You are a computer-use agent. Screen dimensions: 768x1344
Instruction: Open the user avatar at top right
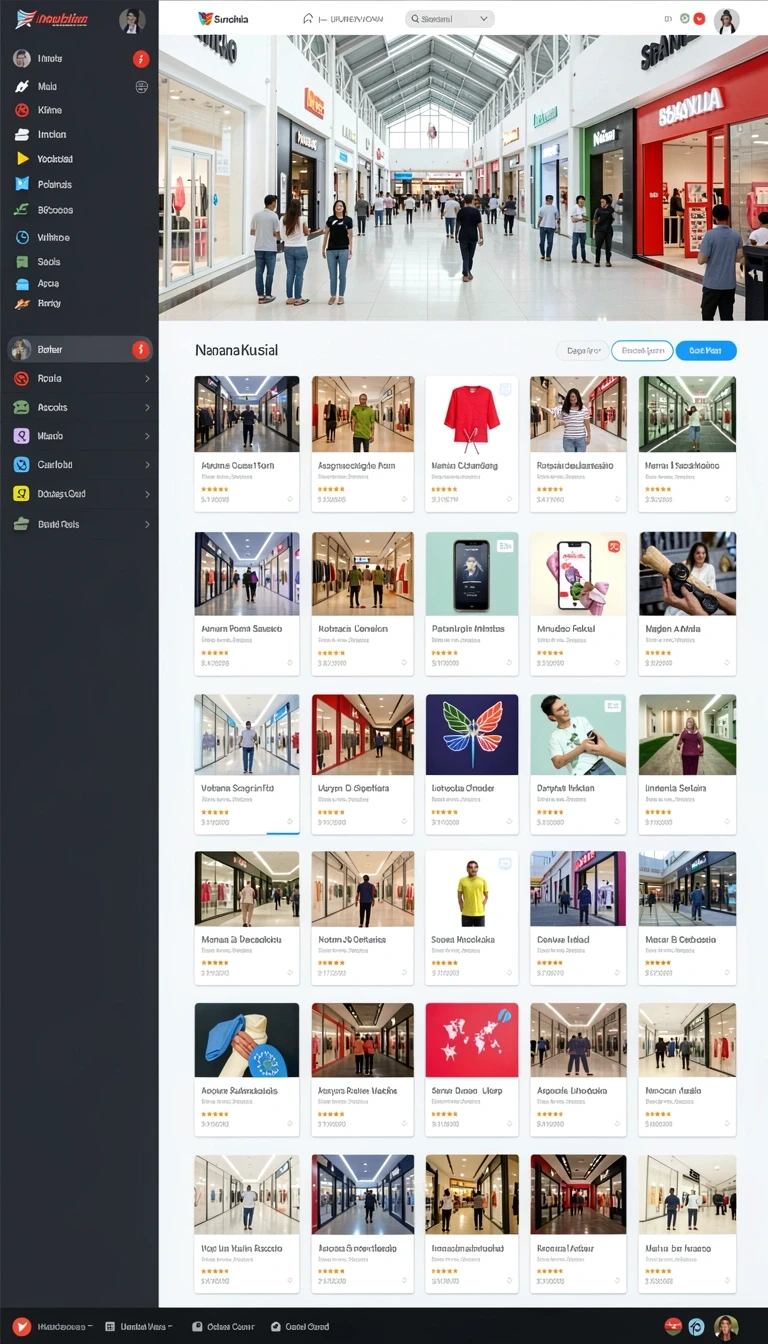(x=727, y=19)
